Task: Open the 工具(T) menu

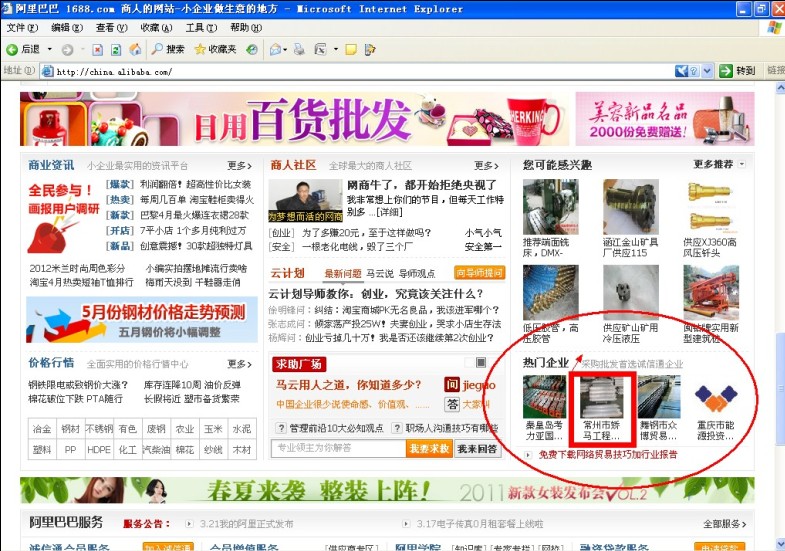Action: pos(201,28)
